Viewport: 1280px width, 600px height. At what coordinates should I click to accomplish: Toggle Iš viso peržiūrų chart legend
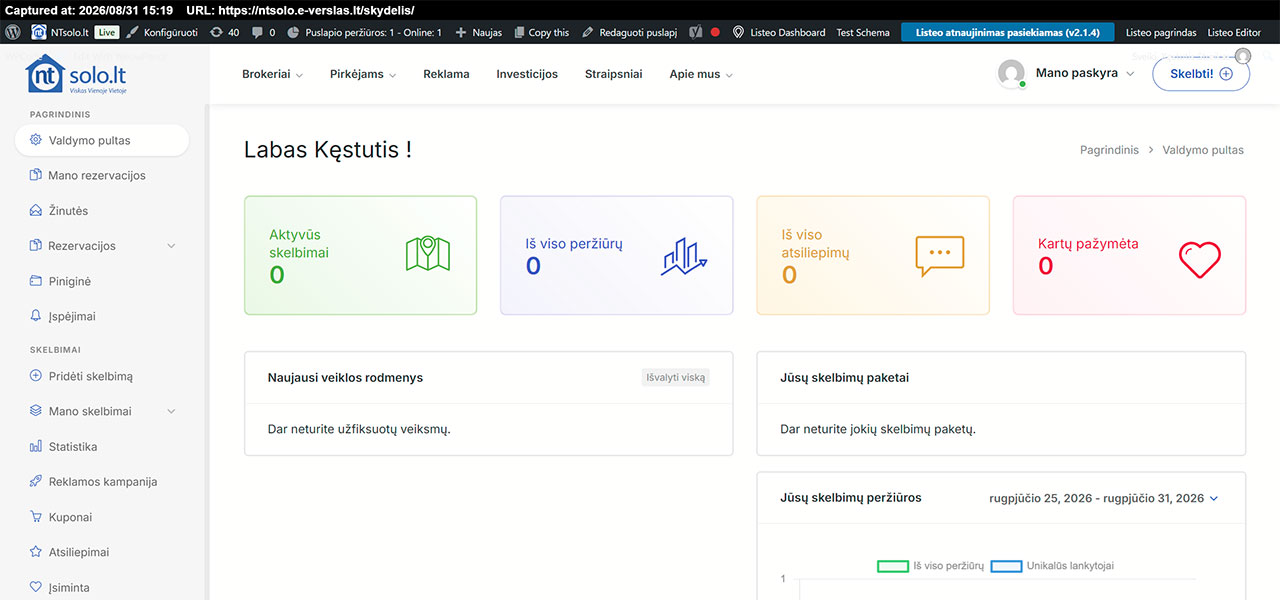[931, 566]
